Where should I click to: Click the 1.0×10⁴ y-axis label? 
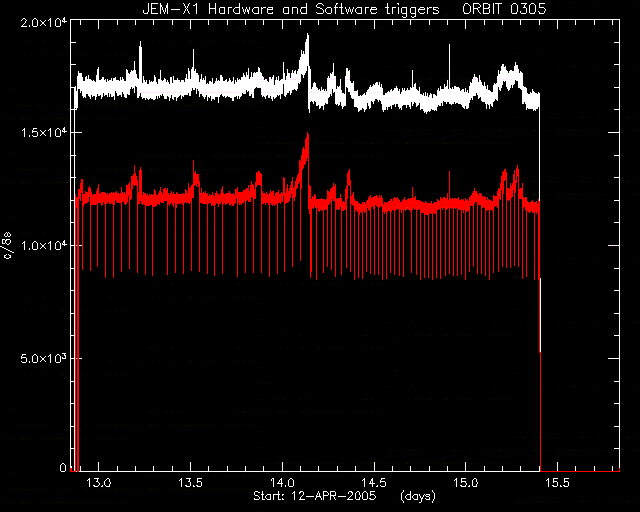pos(44,246)
